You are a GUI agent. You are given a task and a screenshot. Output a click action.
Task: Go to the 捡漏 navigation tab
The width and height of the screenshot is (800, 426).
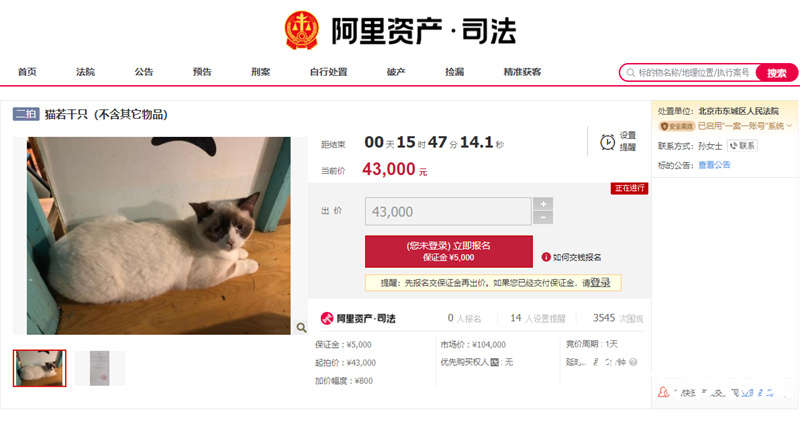pos(454,72)
